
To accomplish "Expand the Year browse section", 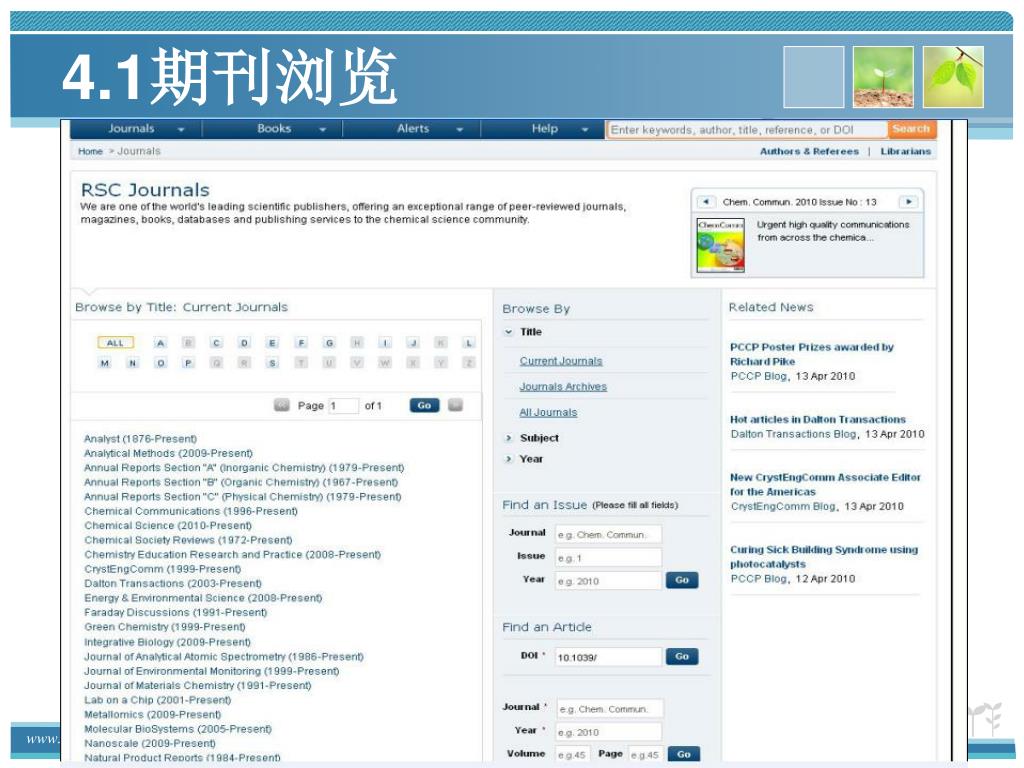I will [x=509, y=459].
